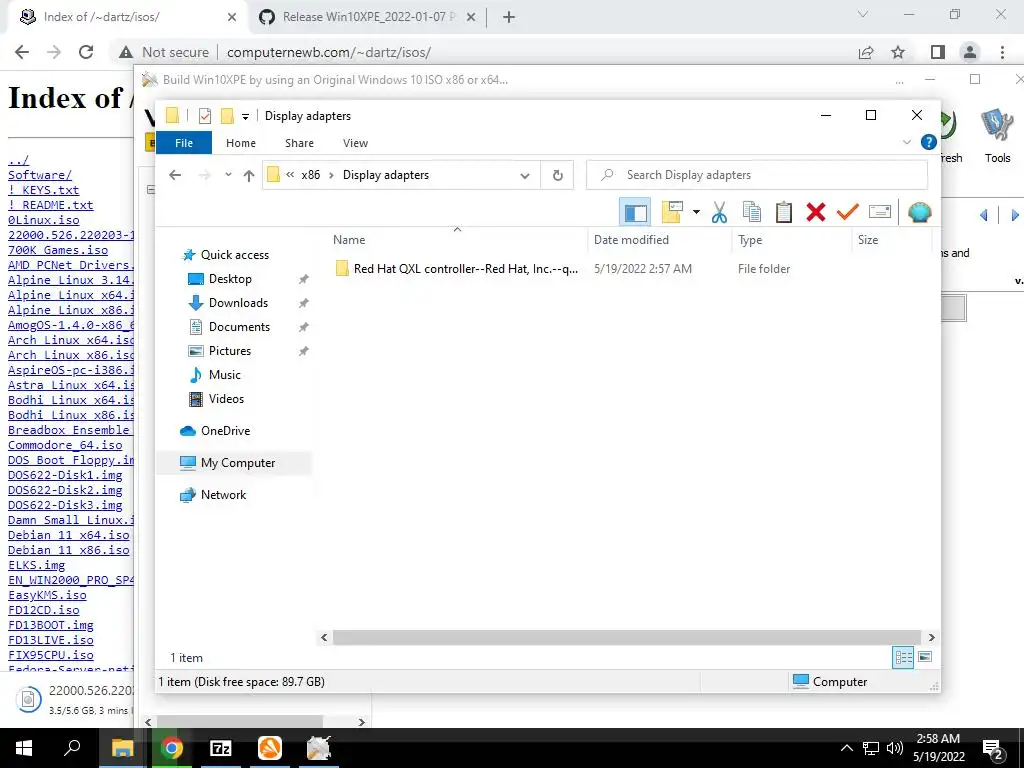Bookmark this page with the star icon
The height and width of the screenshot is (768, 1024).
[898, 52]
